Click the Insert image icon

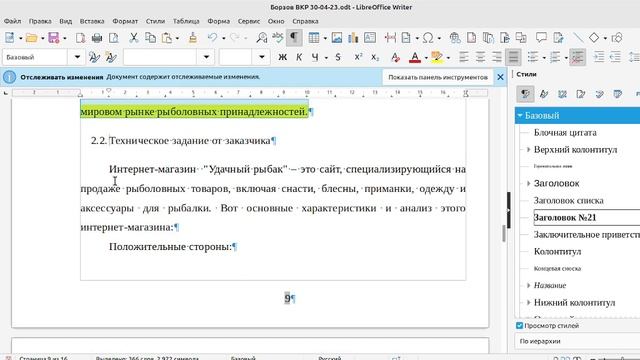click(x=337, y=38)
